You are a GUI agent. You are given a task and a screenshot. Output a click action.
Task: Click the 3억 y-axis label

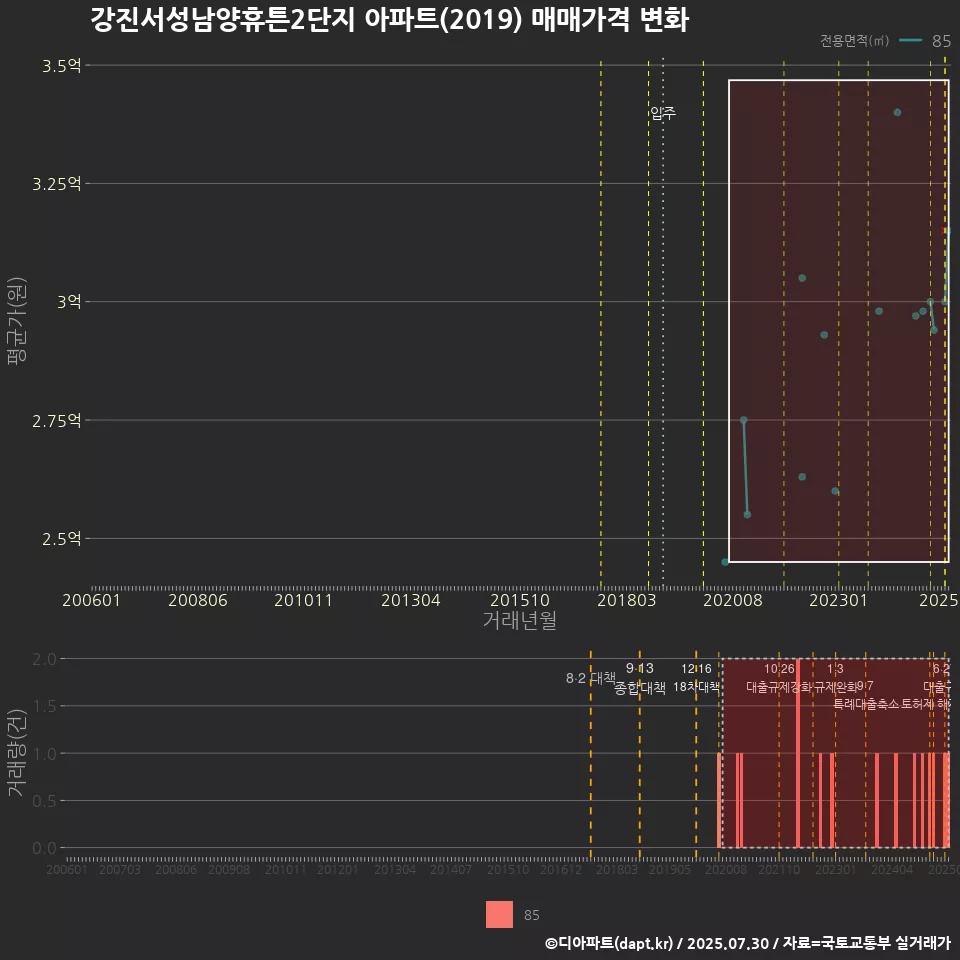click(69, 302)
